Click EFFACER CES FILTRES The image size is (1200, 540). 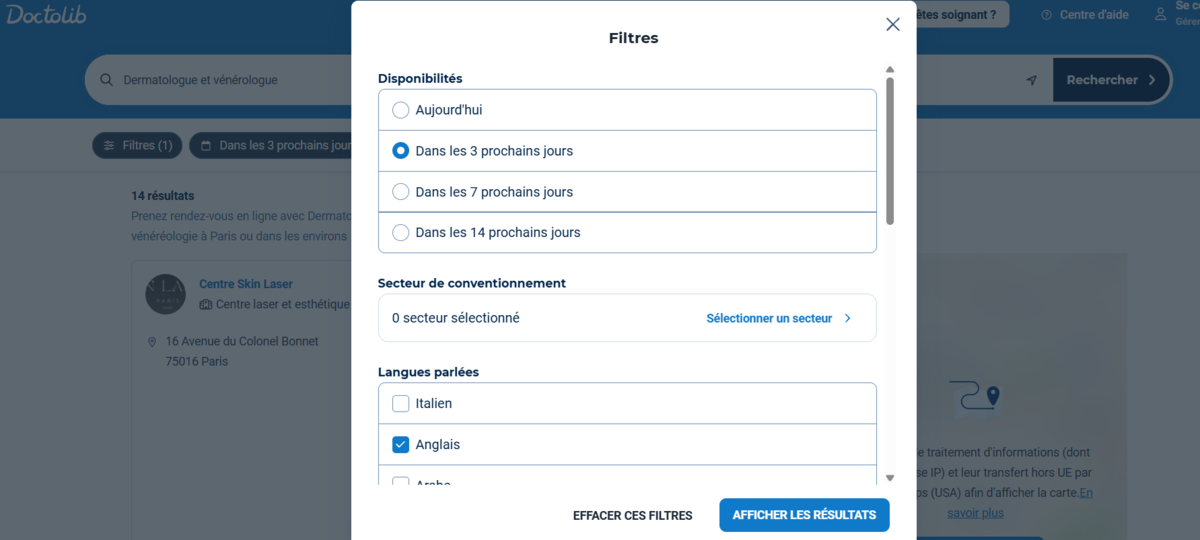coord(633,516)
